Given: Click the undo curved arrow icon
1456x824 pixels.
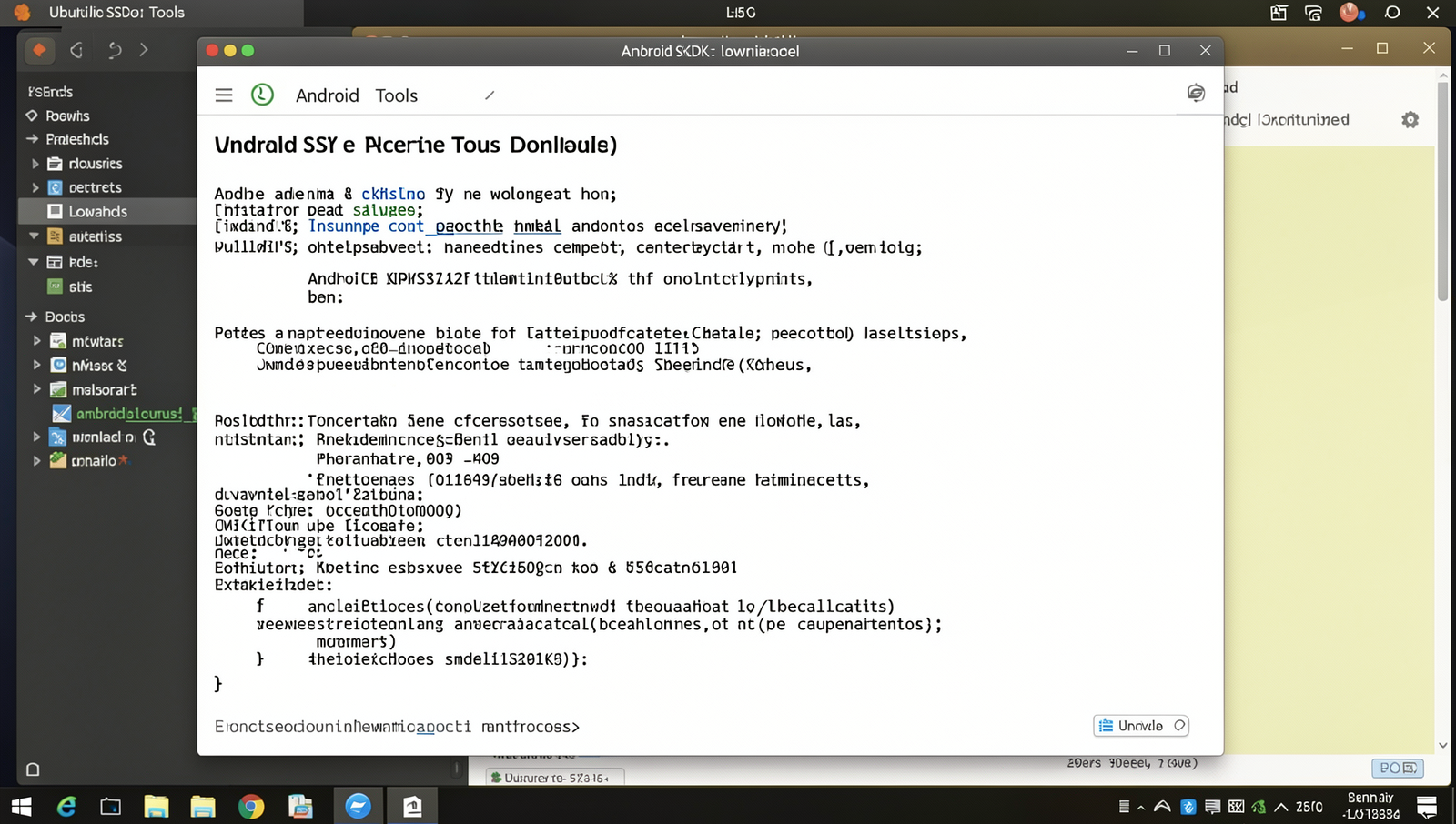Looking at the screenshot, I should point(115,50).
